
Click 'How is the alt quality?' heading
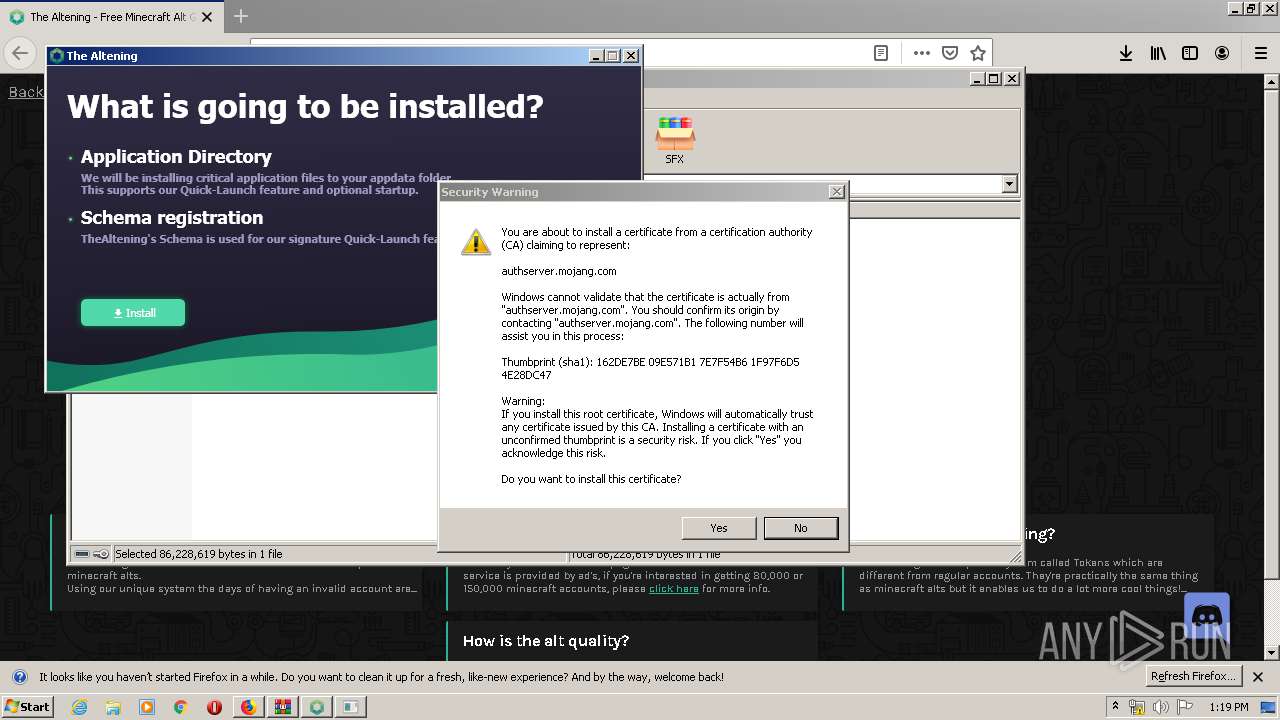click(546, 641)
